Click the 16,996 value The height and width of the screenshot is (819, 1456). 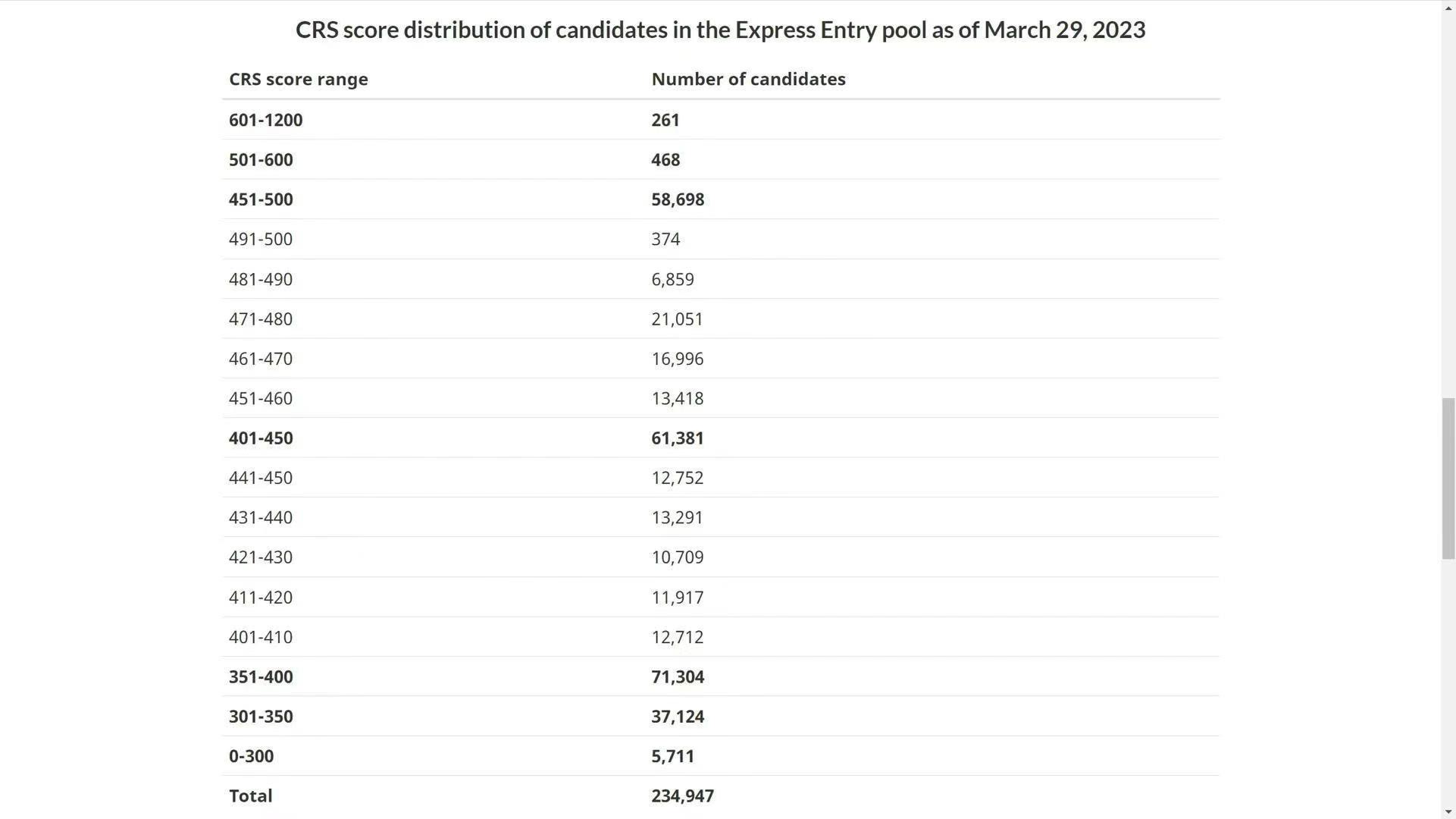[x=678, y=359]
